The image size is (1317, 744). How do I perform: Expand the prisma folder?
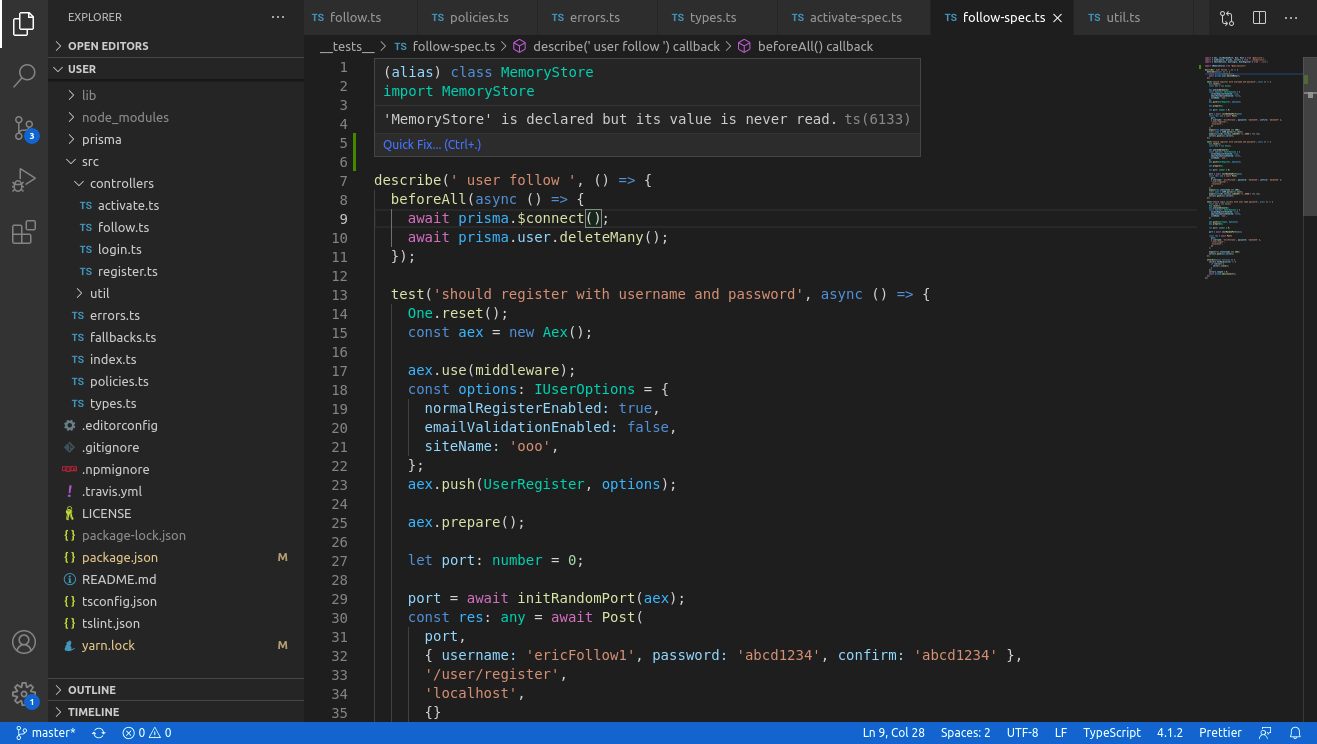point(176,139)
